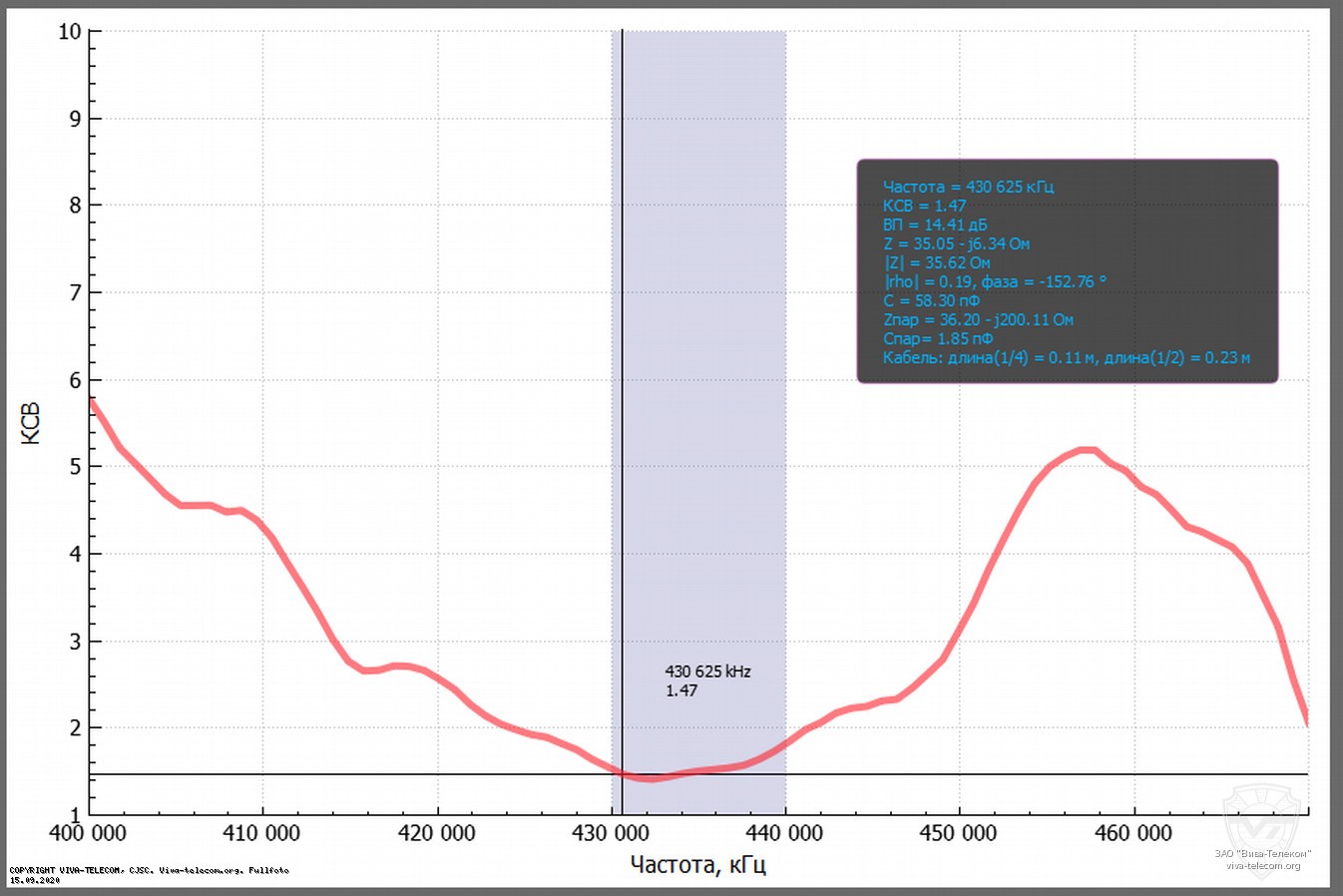
Task: Select the info panel header Частота = 430 625 кГц
Action: pos(968,187)
